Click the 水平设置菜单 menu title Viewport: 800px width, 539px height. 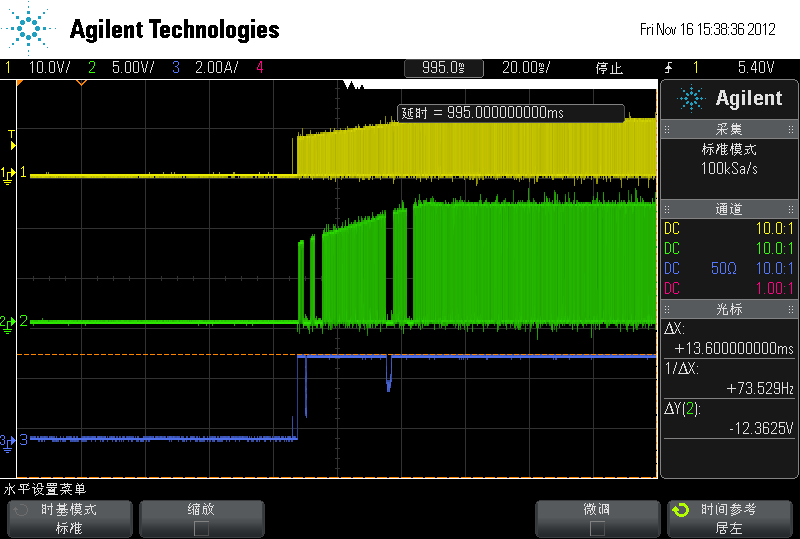[x=45, y=489]
